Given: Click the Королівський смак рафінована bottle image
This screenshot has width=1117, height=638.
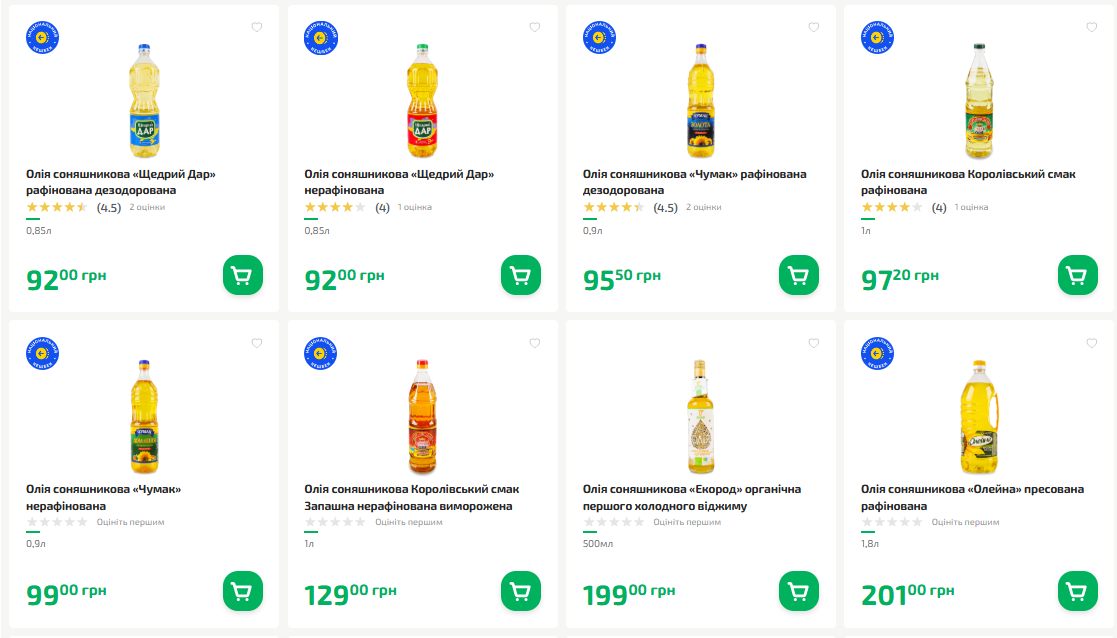Looking at the screenshot, I should coord(978,100).
